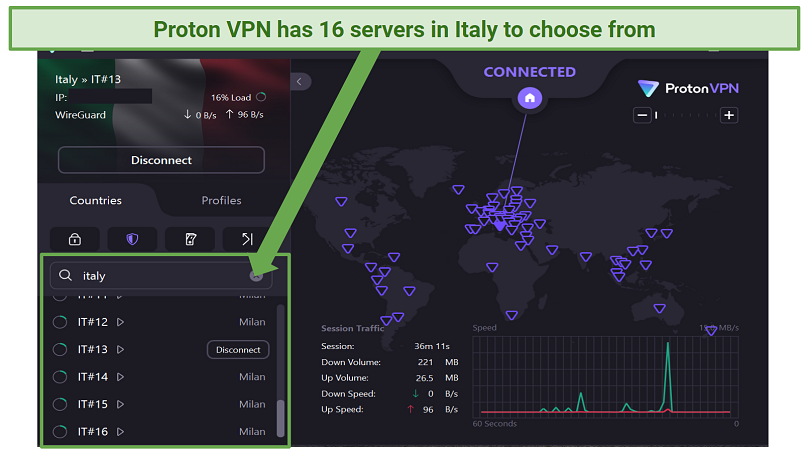Click load circle icon for IT#15
The image size is (806, 451).
(60, 404)
